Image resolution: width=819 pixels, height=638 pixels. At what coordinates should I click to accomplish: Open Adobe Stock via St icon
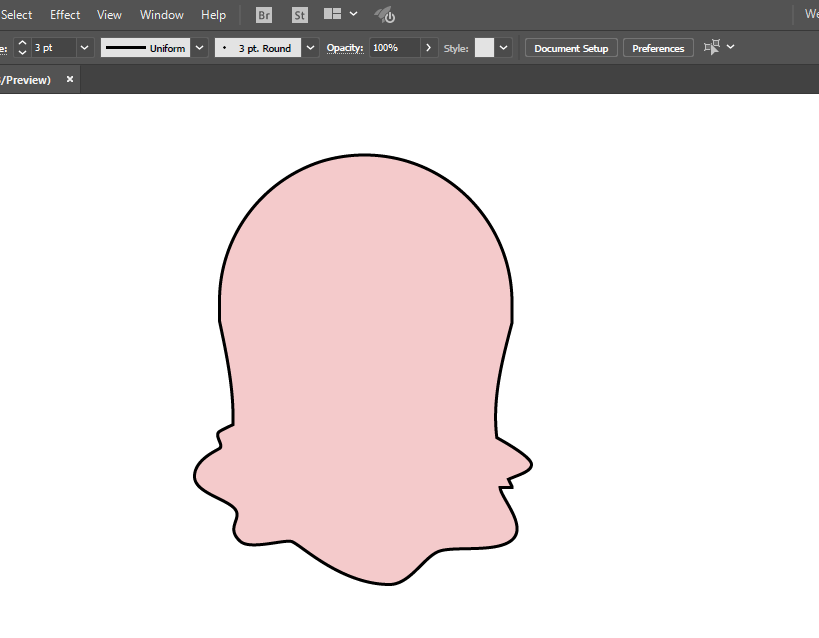click(x=299, y=15)
